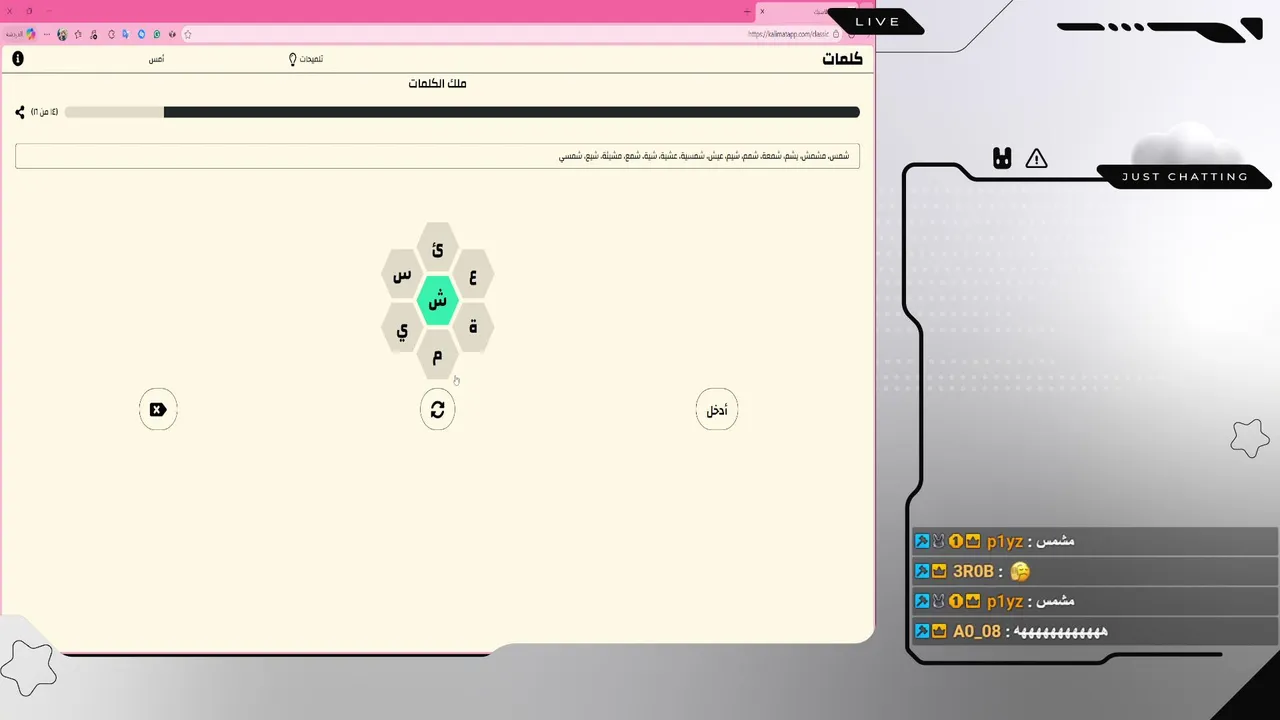Viewport: 1280px width, 720px height.
Task: Click the word count text near share
Action: pyautogui.click(x=45, y=112)
